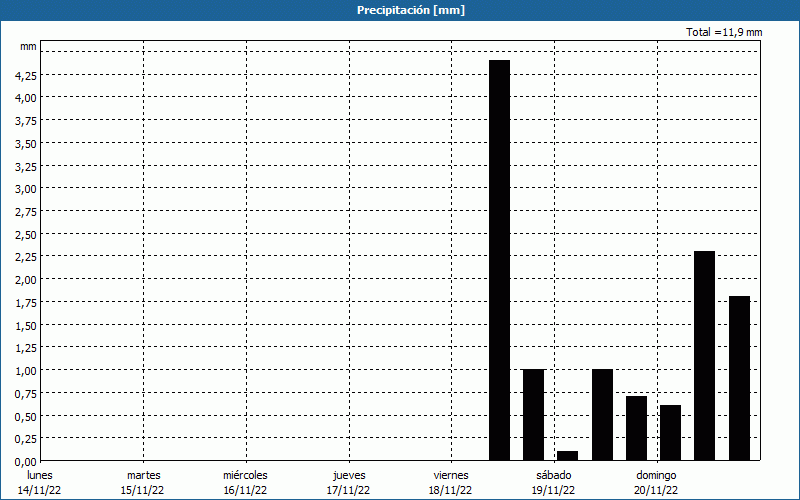Image resolution: width=800 pixels, height=500 pixels.
Task: Select the "15/11/22" date label
Action: coord(143,490)
